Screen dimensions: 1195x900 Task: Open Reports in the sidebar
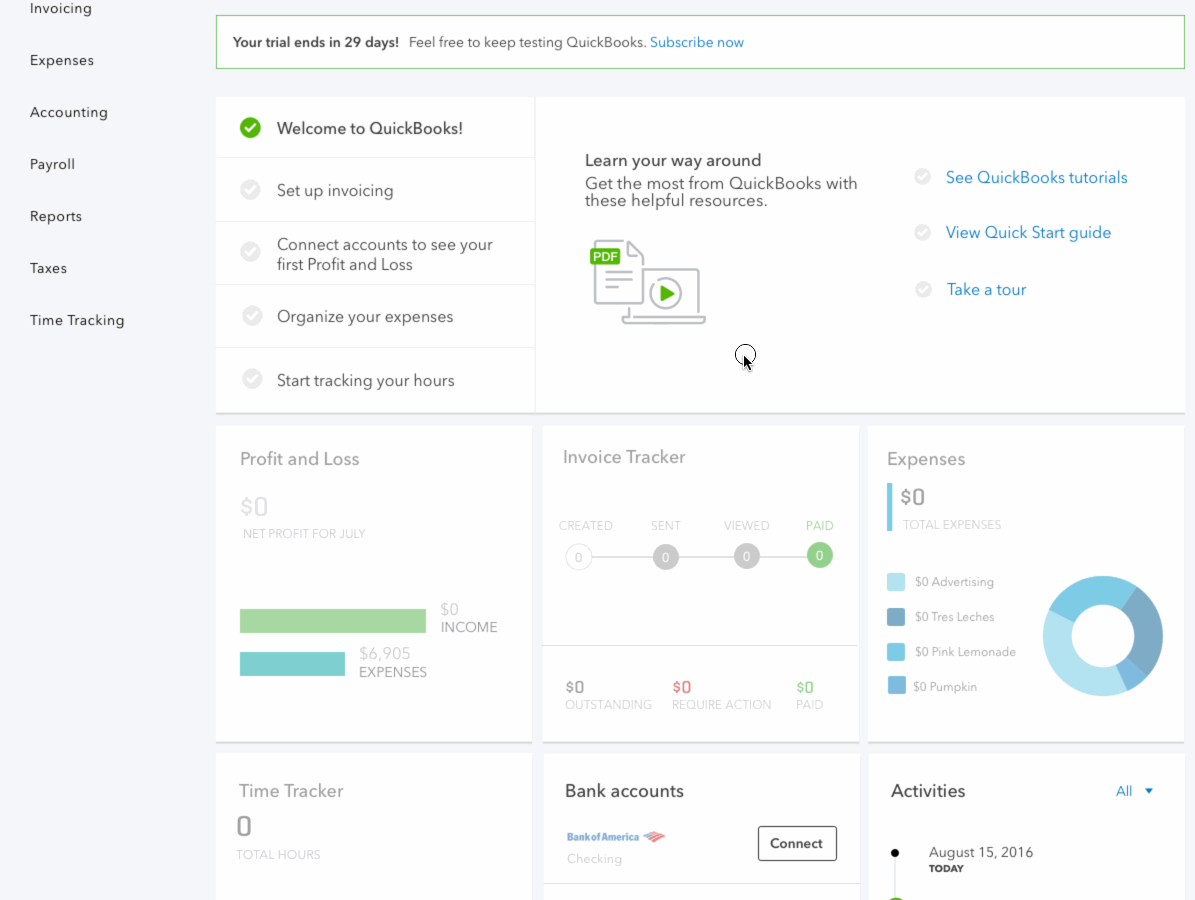coord(56,216)
